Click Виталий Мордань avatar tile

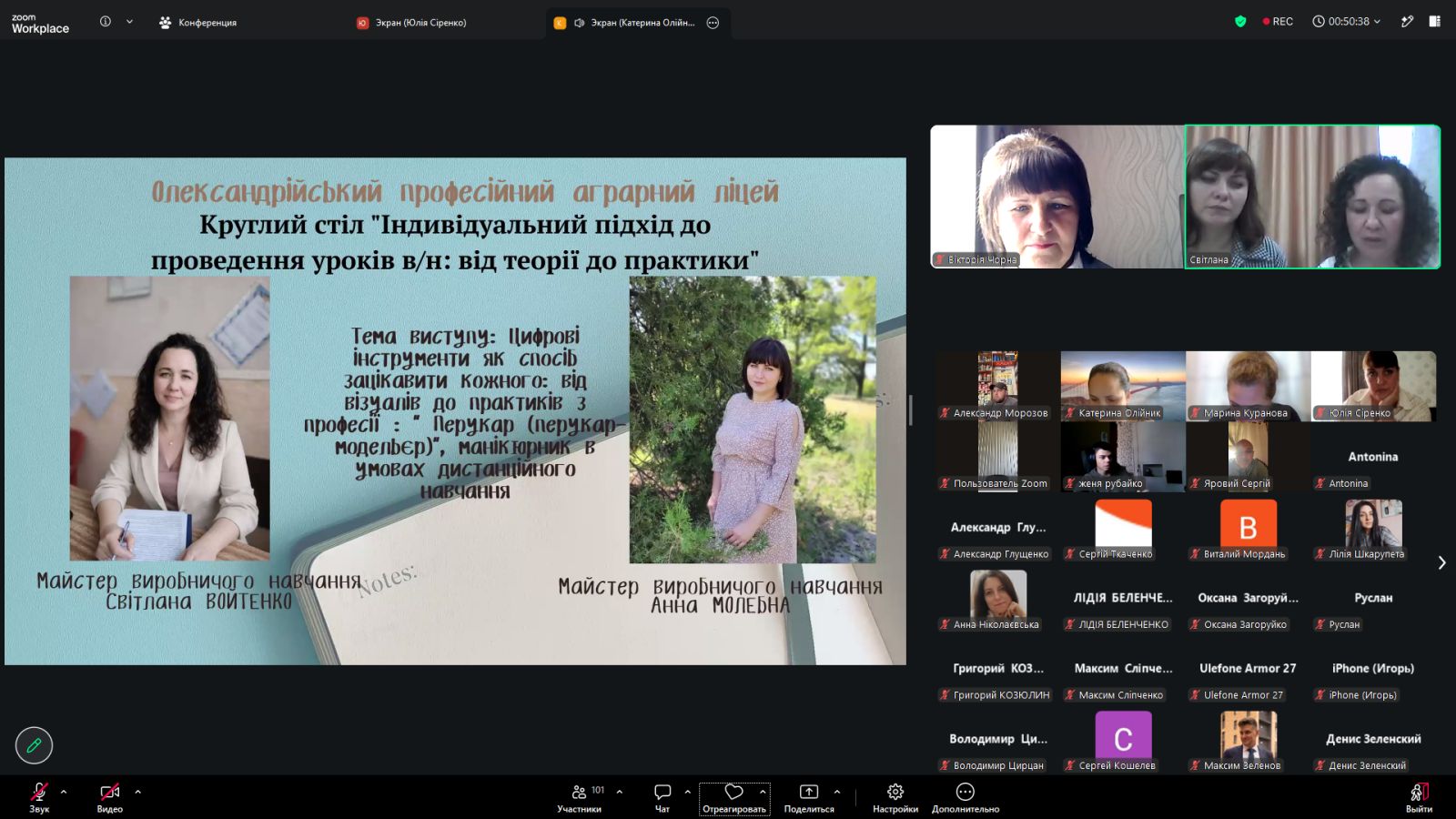[x=1249, y=527]
